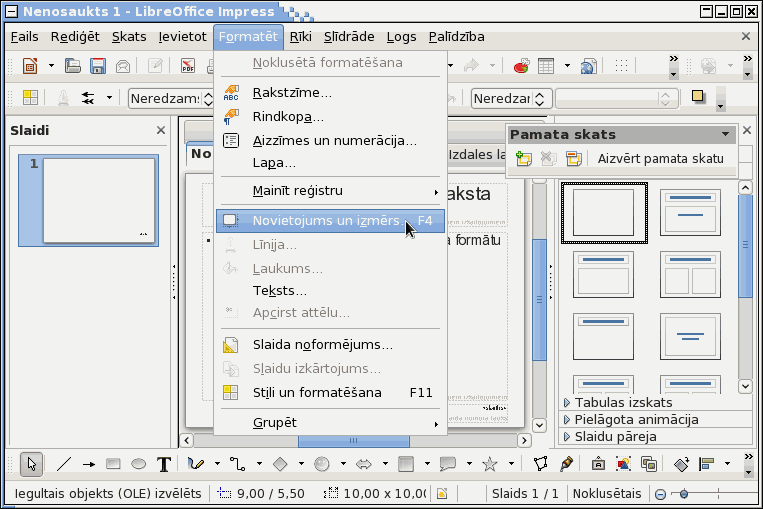Viewport: 763px width, 509px height.
Task: Click the Styles and Formatting toolbar icon
Action: pos(30,98)
